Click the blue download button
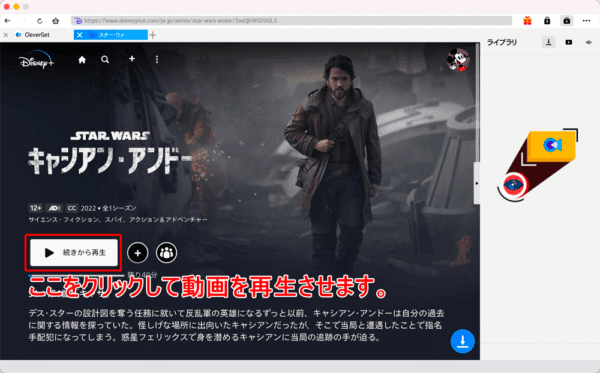 point(463,341)
